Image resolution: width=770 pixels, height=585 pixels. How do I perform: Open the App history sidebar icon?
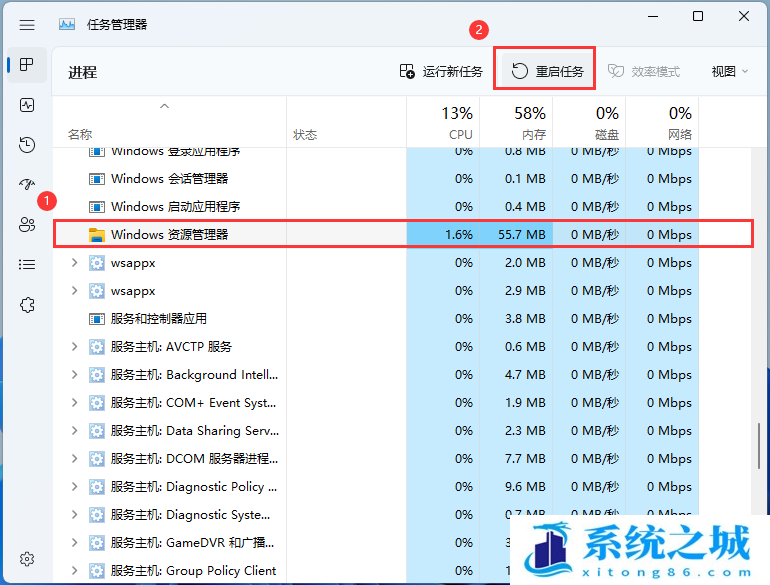pyautogui.click(x=27, y=145)
